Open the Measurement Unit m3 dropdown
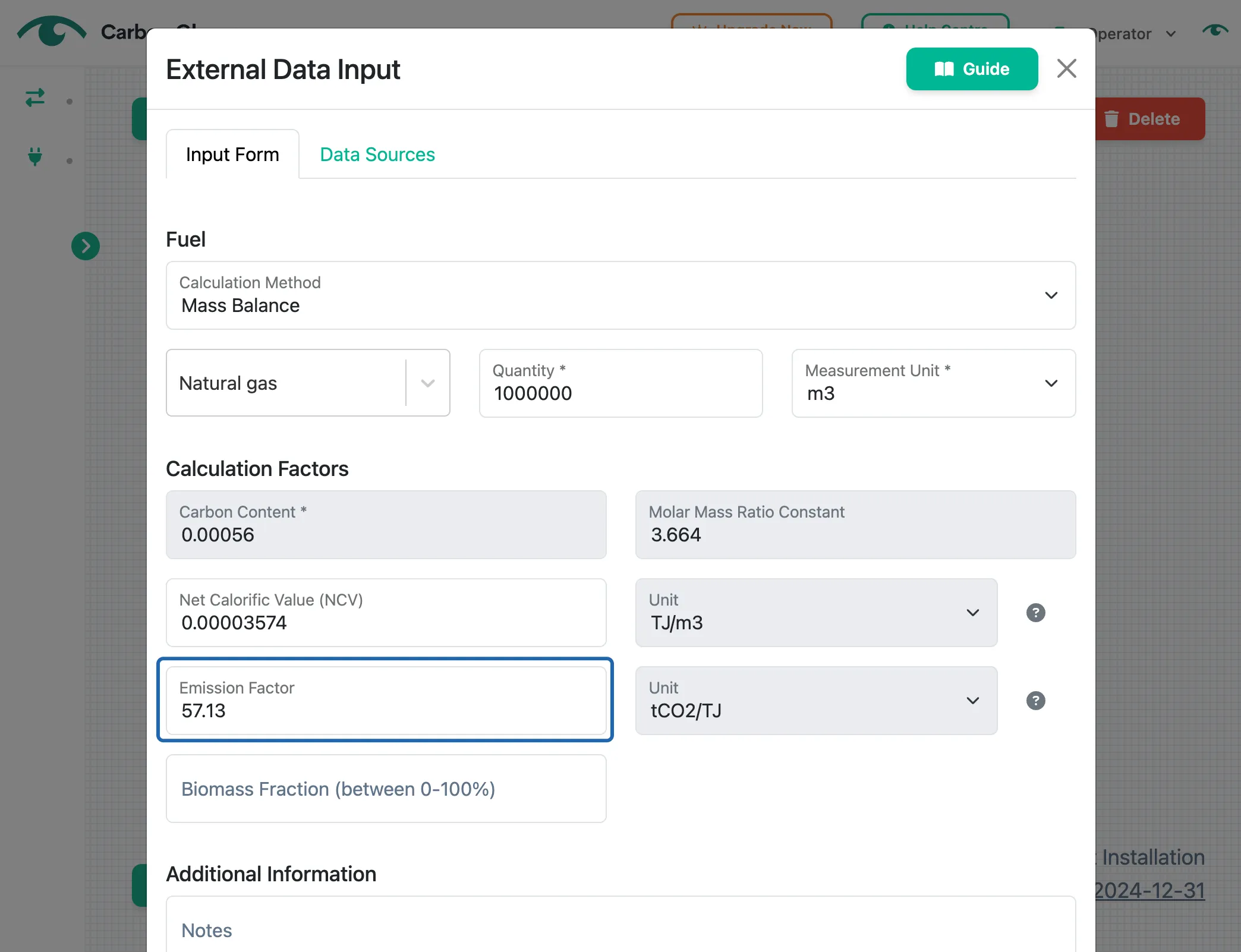The width and height of the screenshot is (1241, 952). coord(934,383)
